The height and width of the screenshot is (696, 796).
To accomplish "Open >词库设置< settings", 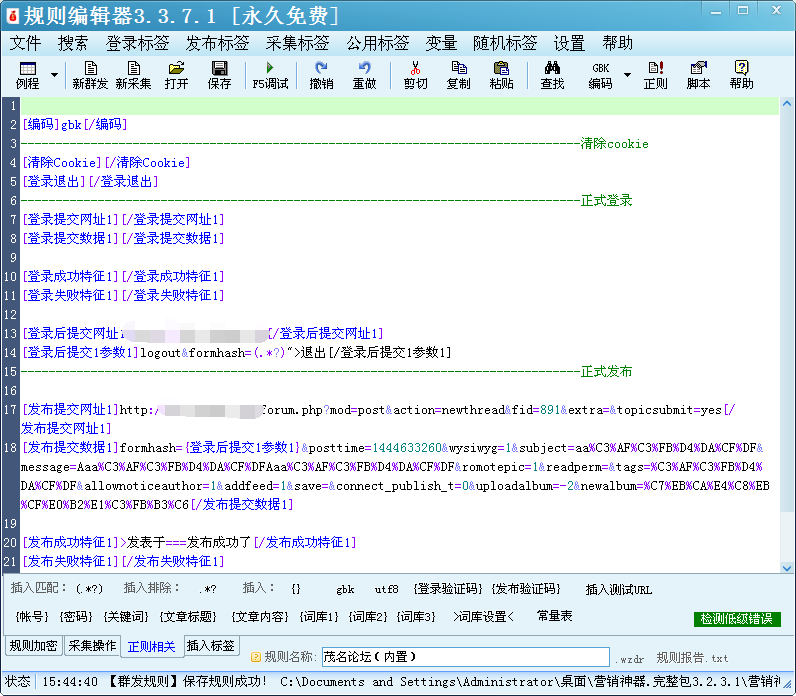I will tap(483, 616).
